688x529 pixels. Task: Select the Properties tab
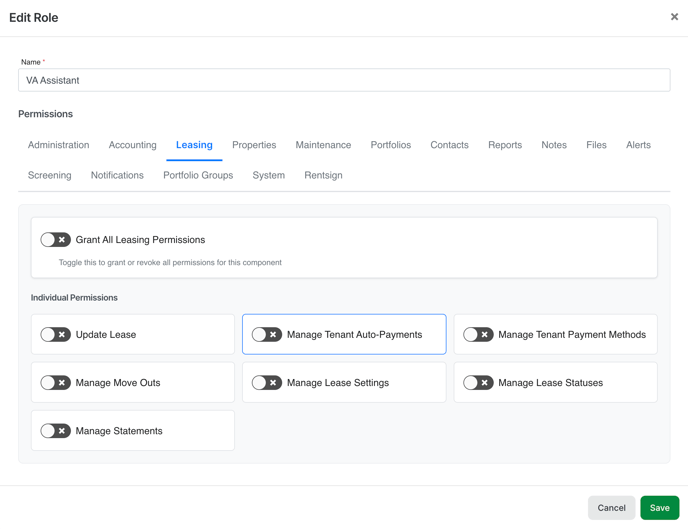tap(254, 145)
